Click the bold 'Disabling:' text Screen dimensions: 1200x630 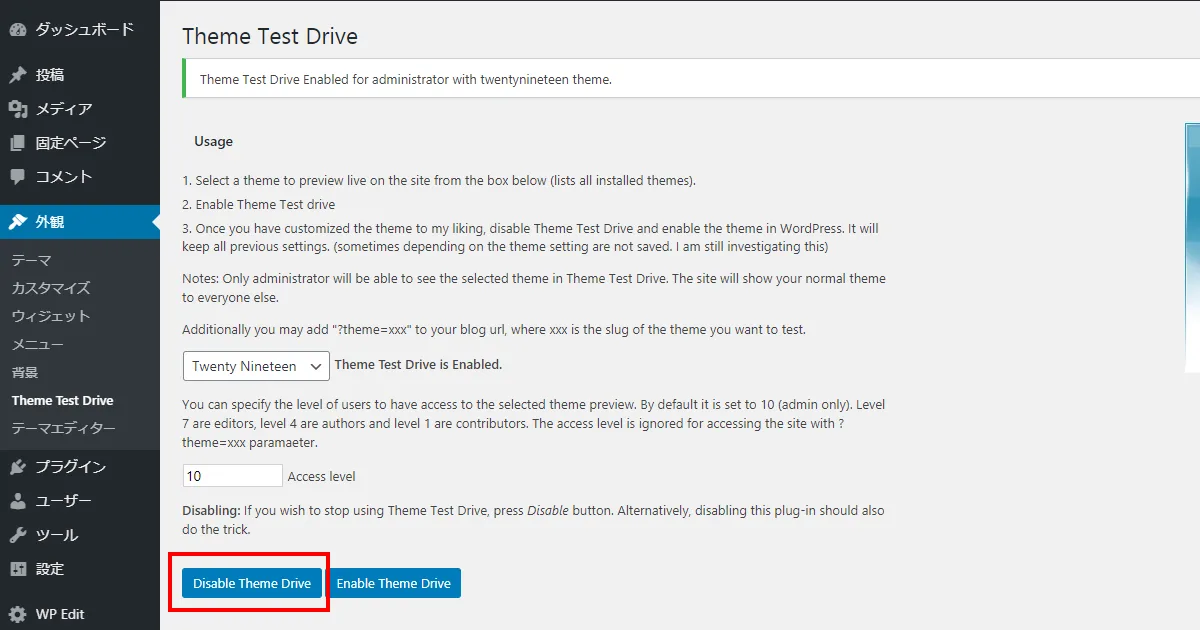click(x=212, y=510)
